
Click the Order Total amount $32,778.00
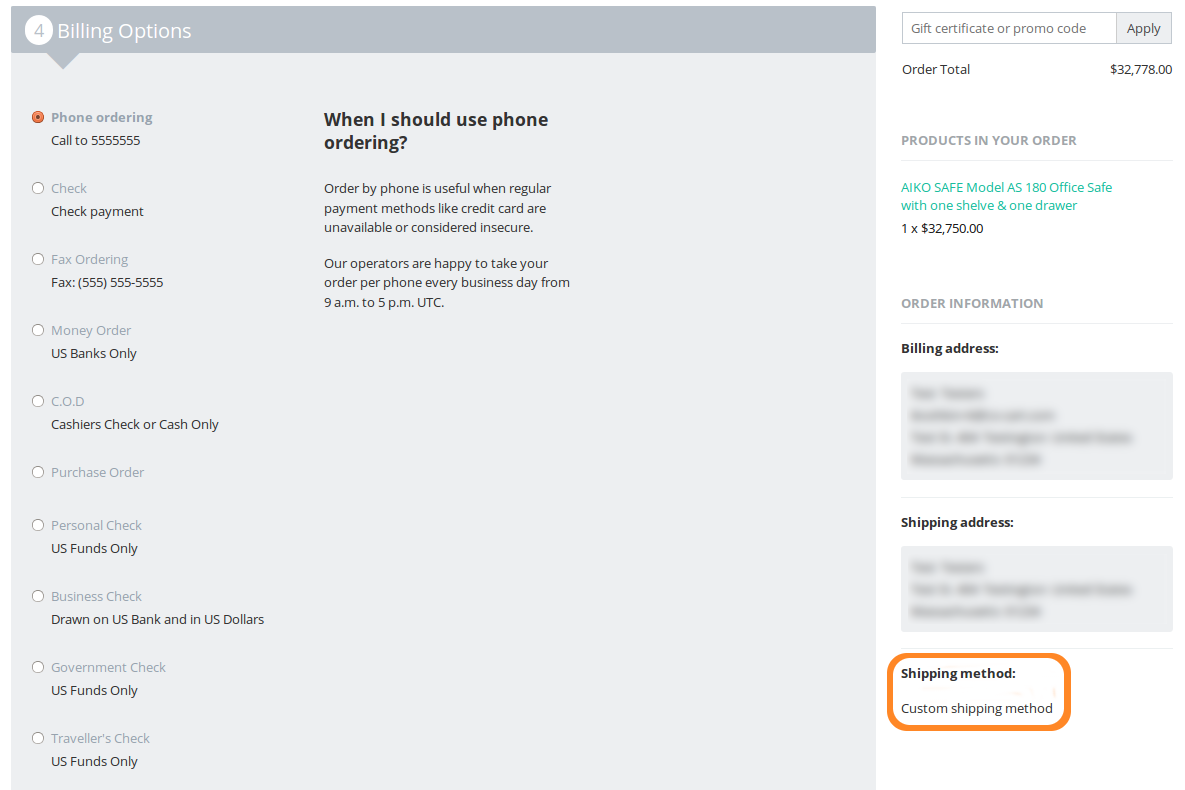click(x=1140, y=70)
